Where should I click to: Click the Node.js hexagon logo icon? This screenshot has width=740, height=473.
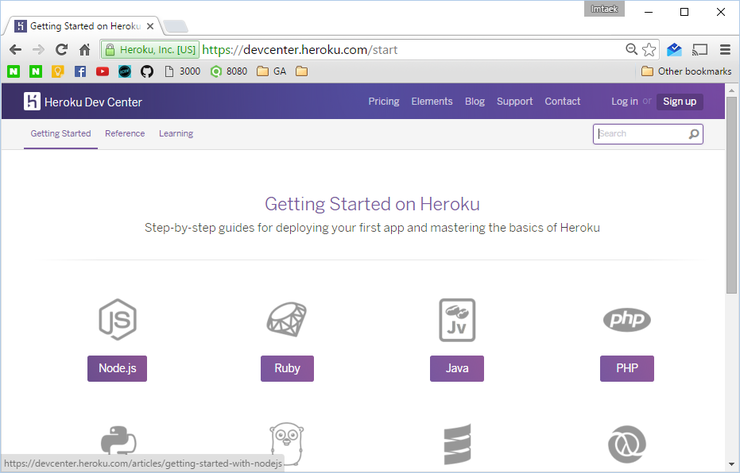click(x=118, y=319)
